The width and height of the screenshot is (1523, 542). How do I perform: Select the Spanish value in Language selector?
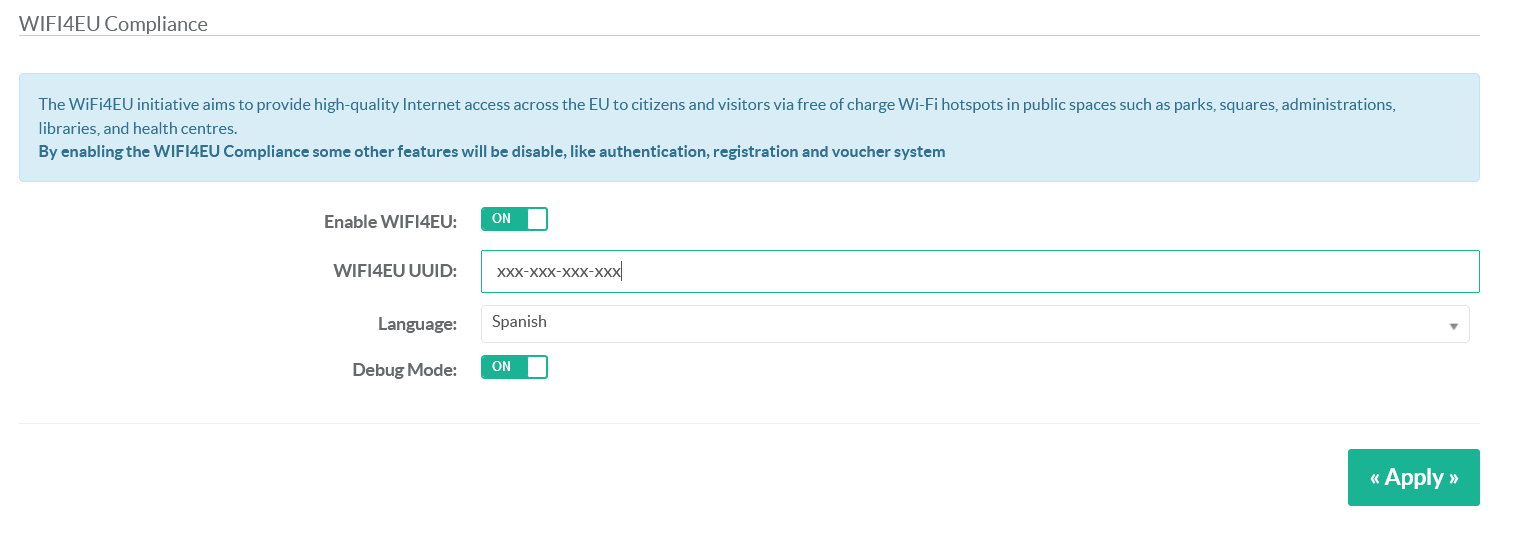520,322
